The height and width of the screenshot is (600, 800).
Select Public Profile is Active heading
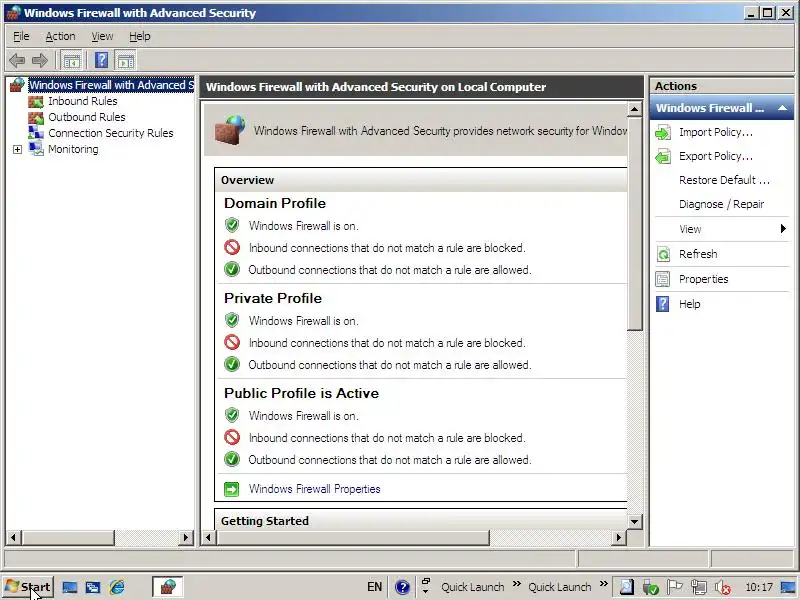(x=302, y=393)
